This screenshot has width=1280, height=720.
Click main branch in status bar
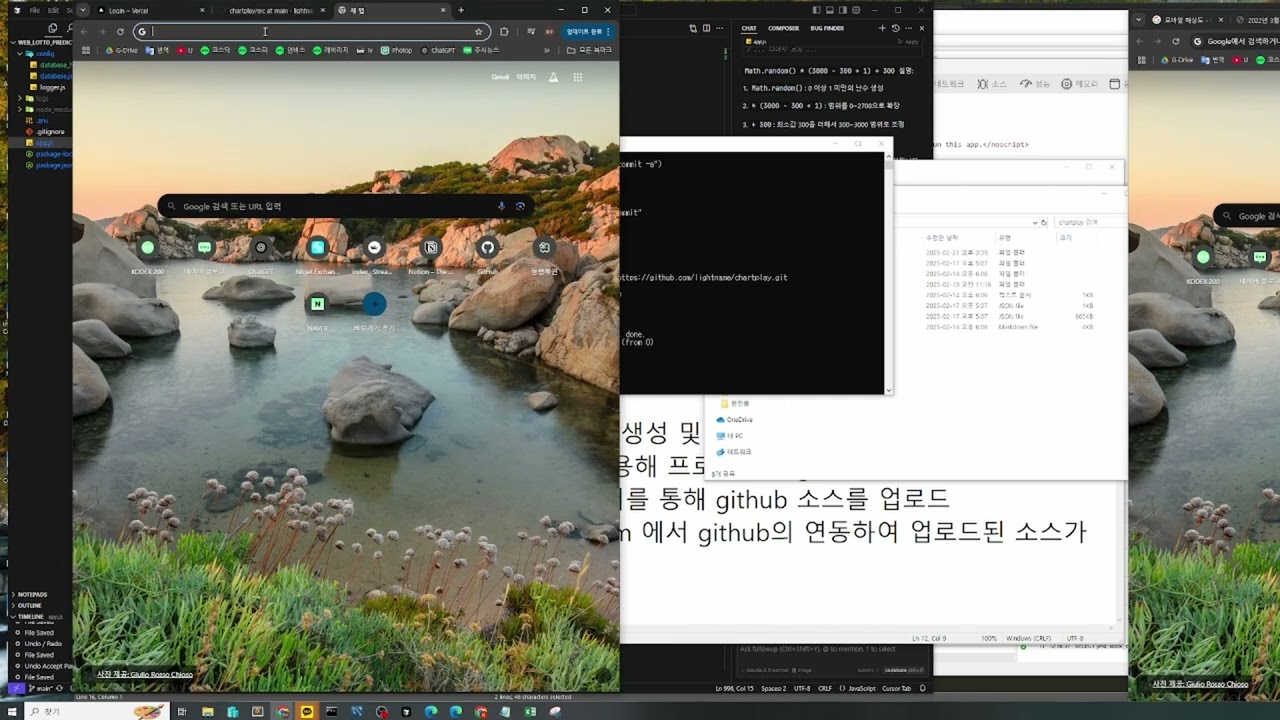tap(40, 688)
